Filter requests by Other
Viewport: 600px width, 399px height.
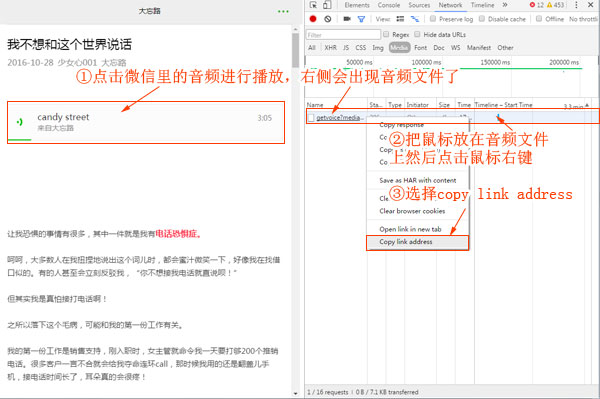coord(505,48)
